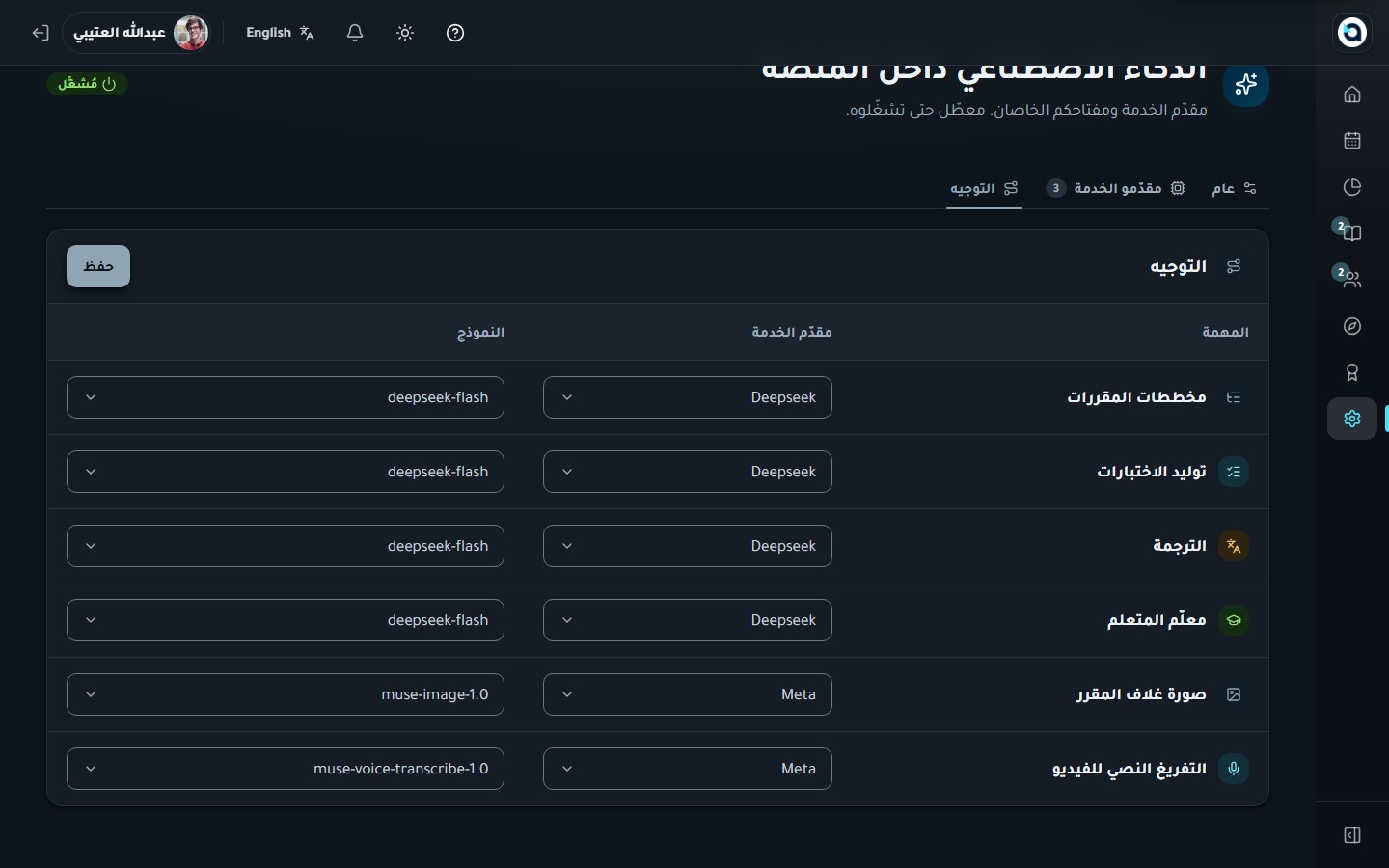Click the صورة غلاف المقرر task label
Image resolution: width=1389 pixels, height=868 pixels.
[x=1141, y=694]
